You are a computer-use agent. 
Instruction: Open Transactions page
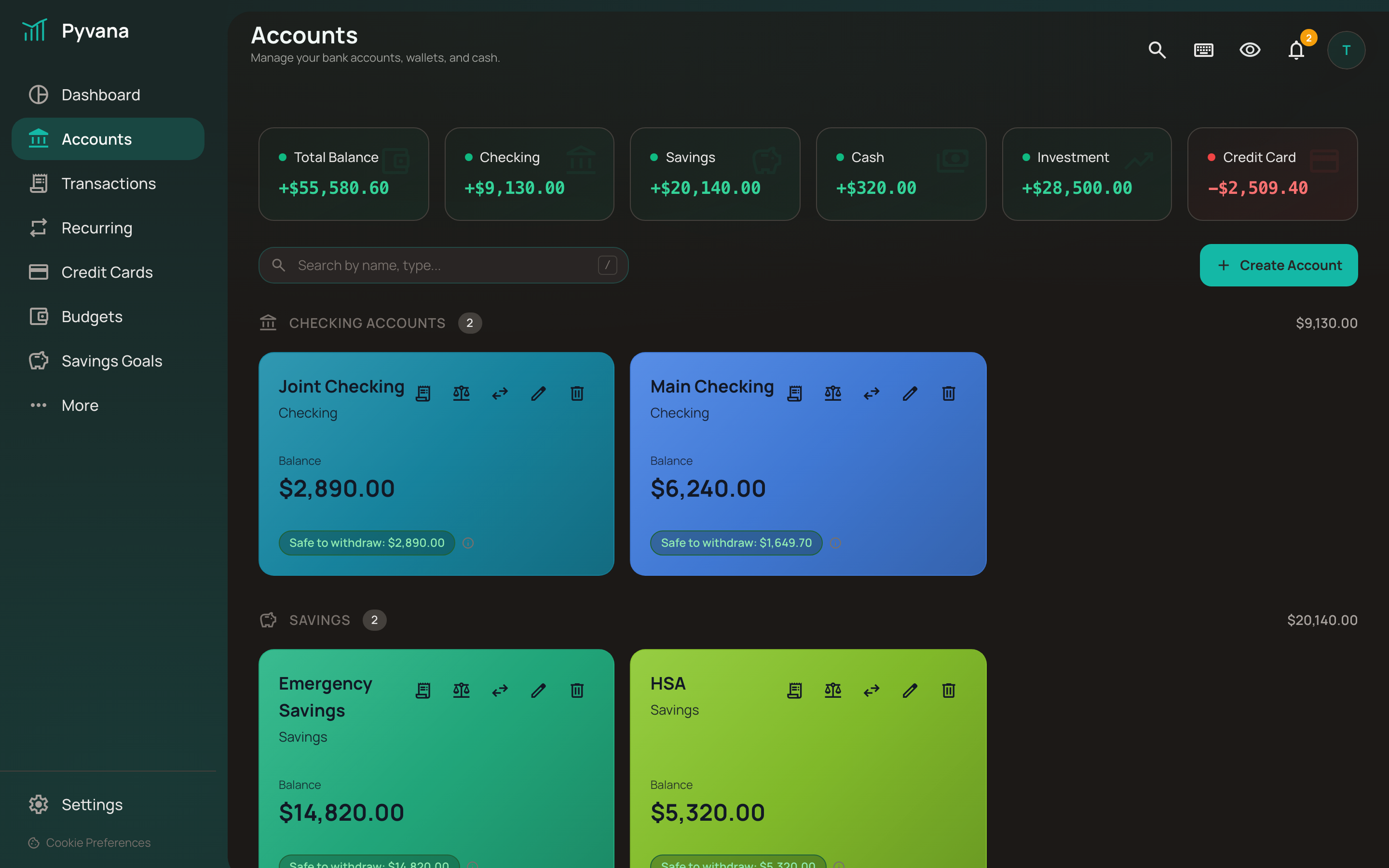click(x=108, y=183)
